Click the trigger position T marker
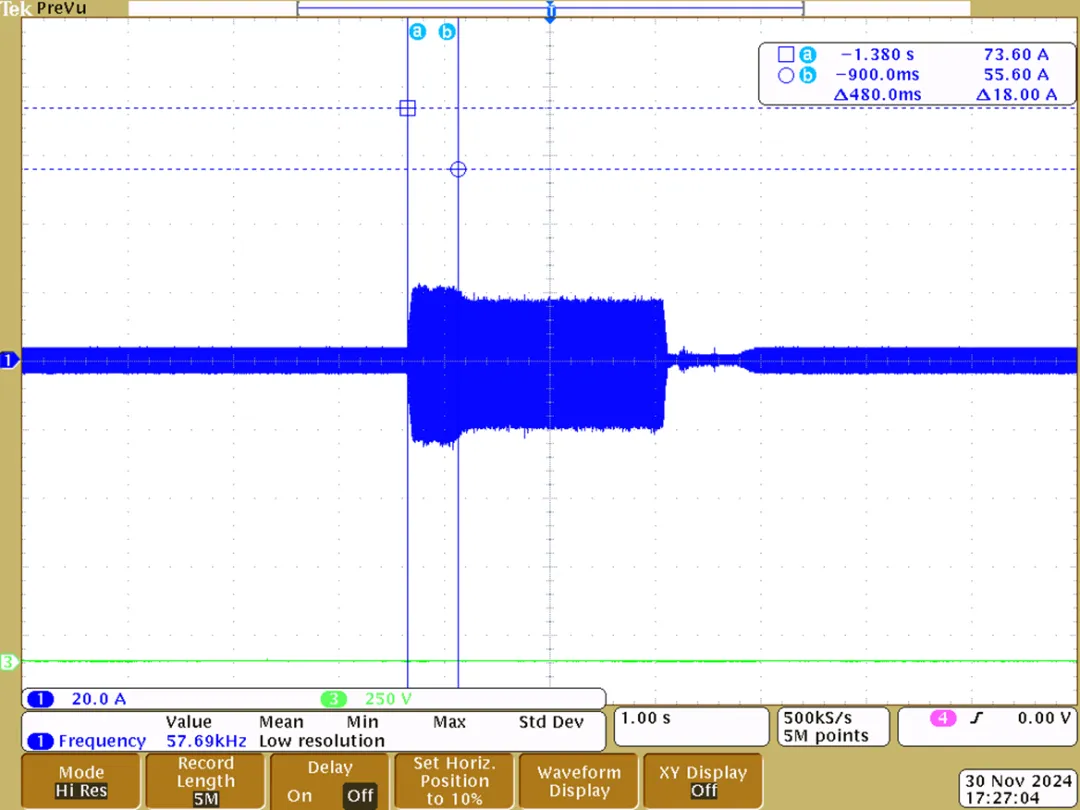1080x810 pixels. coord(550,13)
